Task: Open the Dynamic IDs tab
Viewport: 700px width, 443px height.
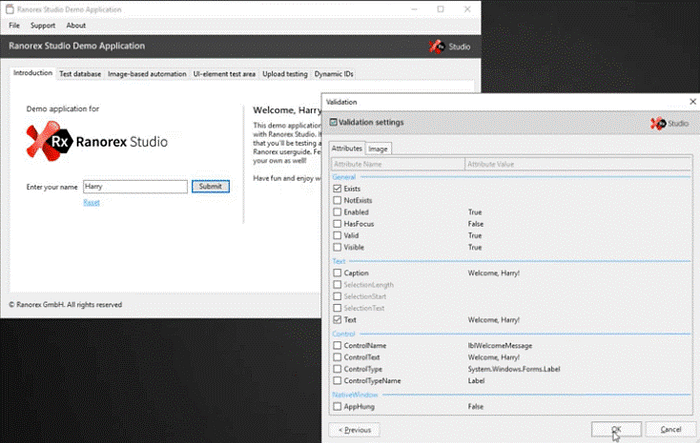Action: point(333,74)
